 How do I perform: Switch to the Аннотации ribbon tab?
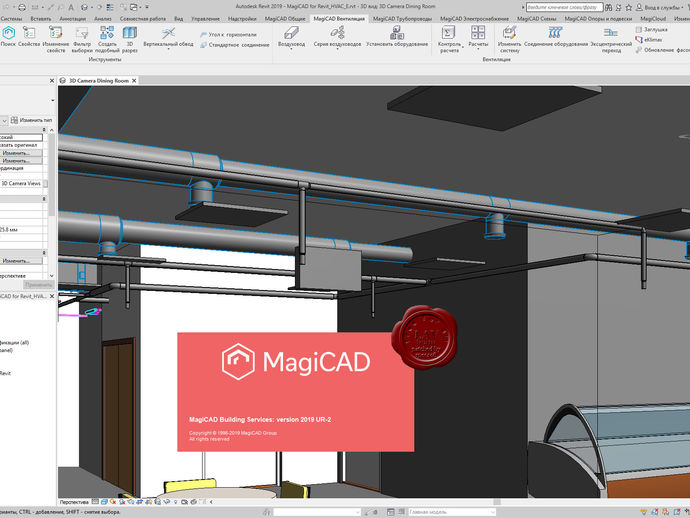pos(72,19)
